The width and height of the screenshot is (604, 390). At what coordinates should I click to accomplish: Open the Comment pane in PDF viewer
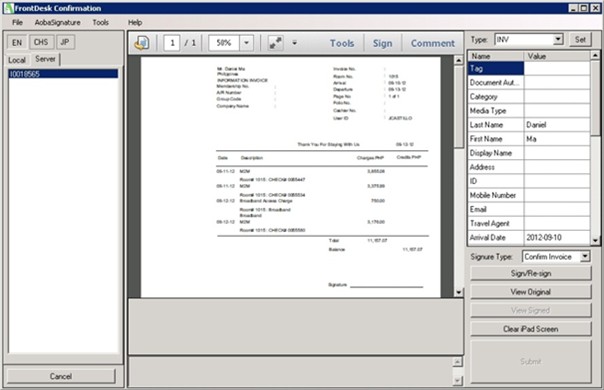click(433, 43)
